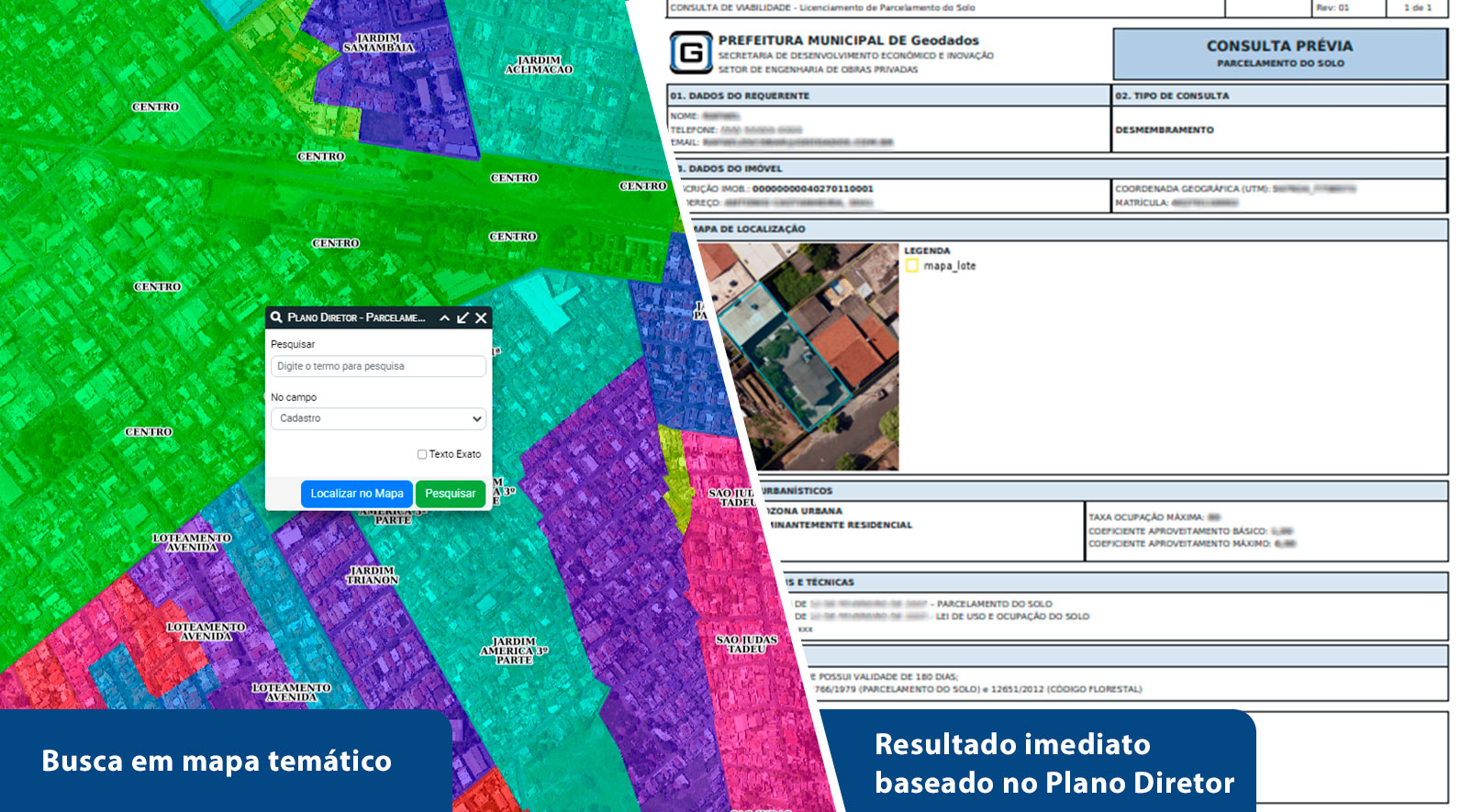1483x812 pixels.
Task: Enable the Texto Exato checkbox
Action: [422, 454]
